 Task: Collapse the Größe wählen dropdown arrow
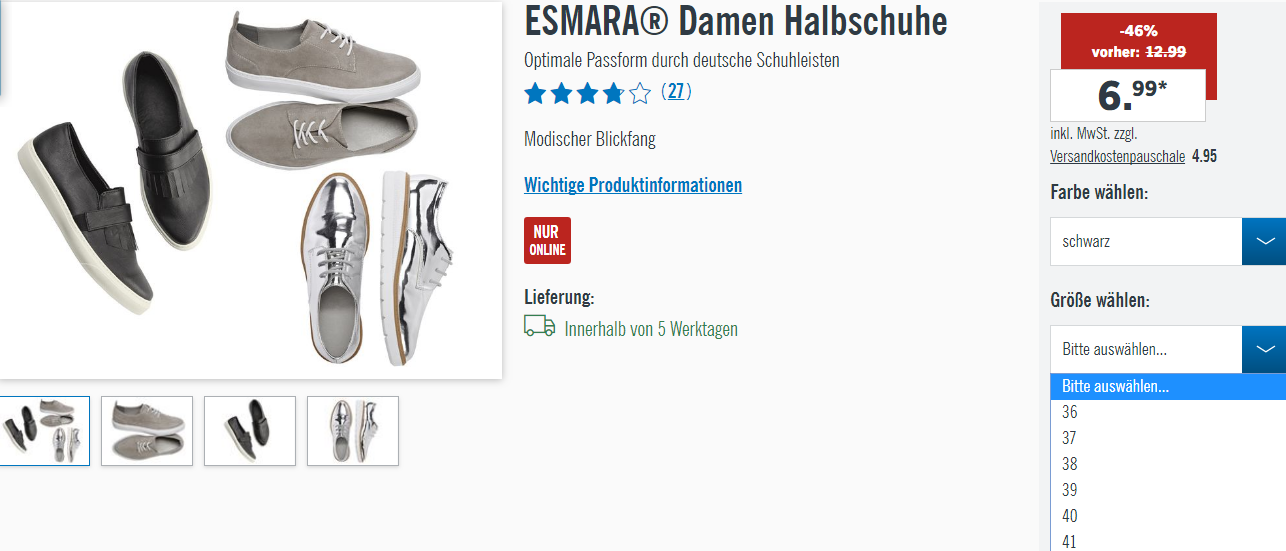coord(1264,349)
